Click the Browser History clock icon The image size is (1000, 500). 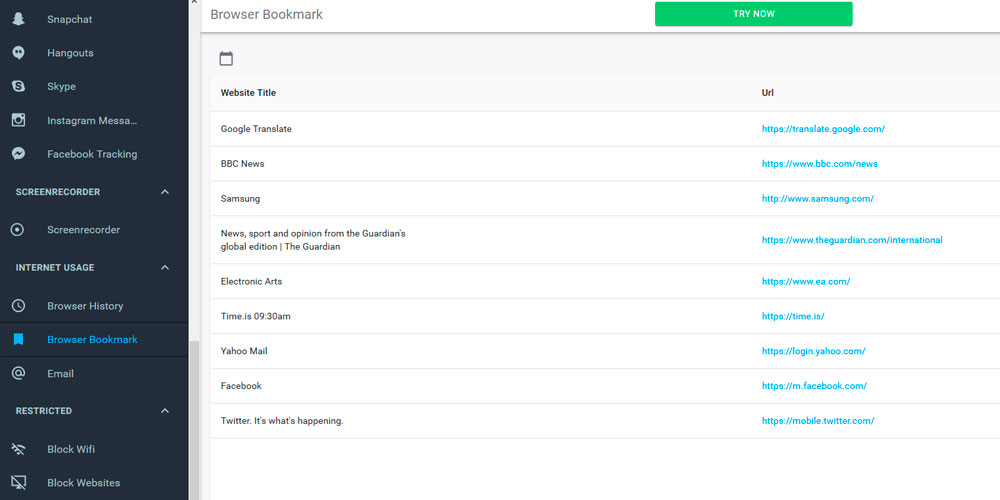click(x=18, y=306)
